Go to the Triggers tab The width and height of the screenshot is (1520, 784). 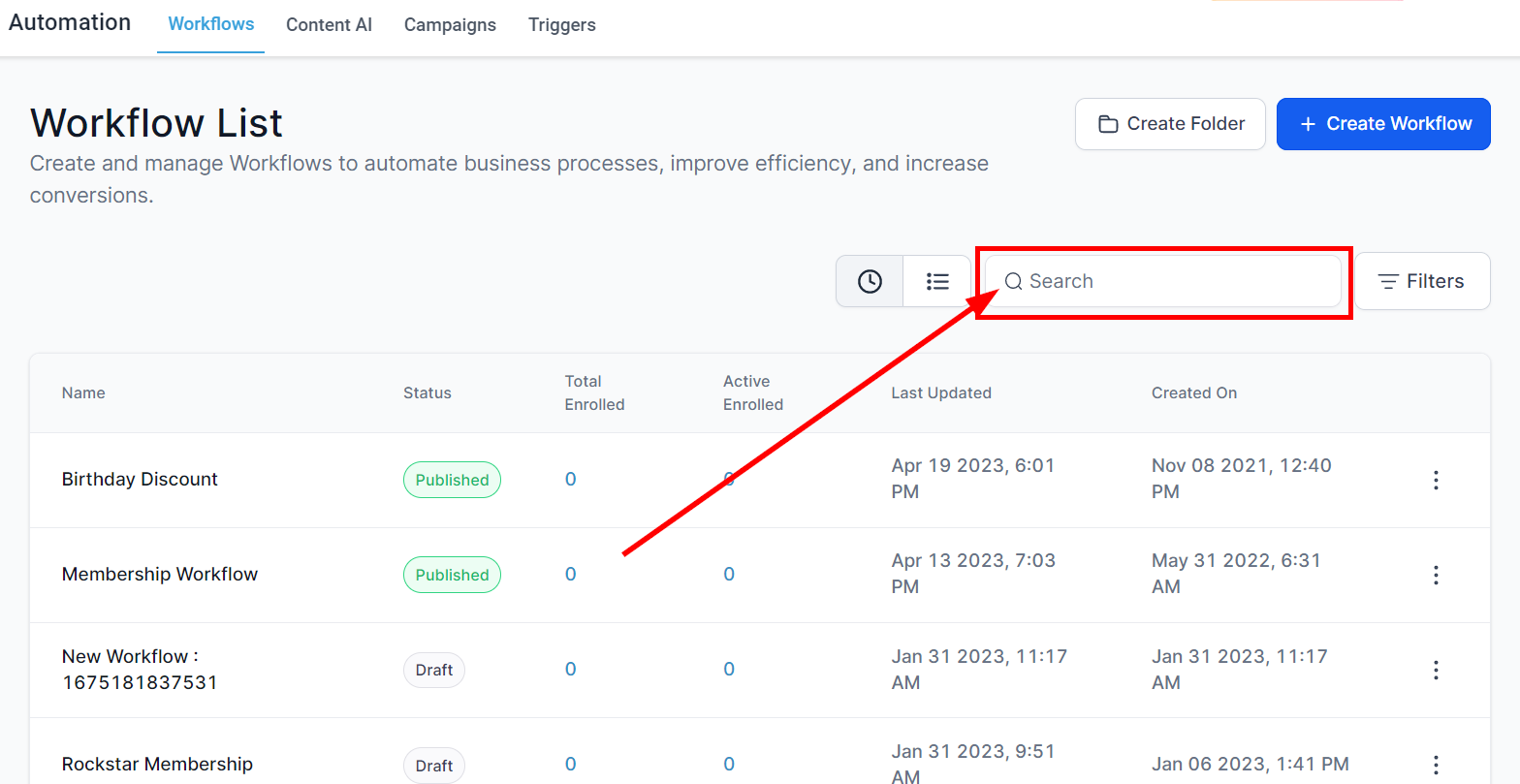[562, 25]
